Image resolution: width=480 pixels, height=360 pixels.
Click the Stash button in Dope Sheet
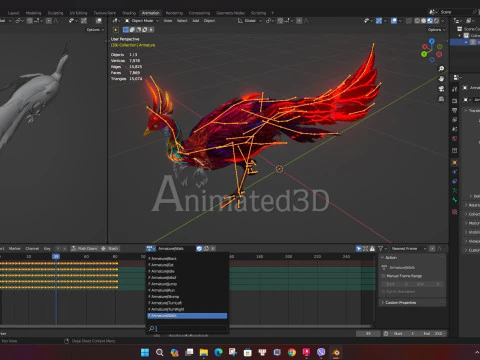coord(110,248)
